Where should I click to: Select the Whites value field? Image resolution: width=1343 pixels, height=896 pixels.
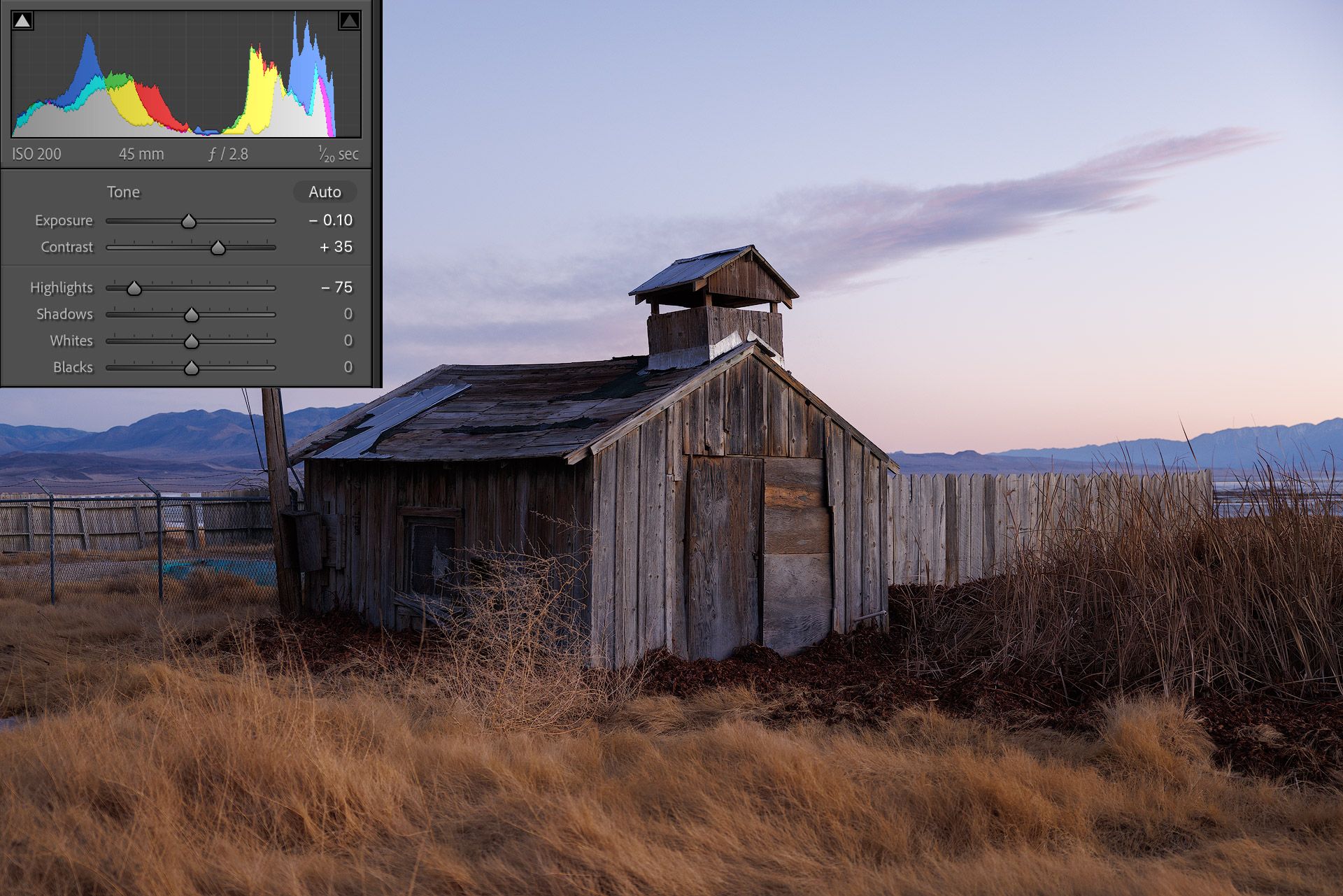pos(348,341)
